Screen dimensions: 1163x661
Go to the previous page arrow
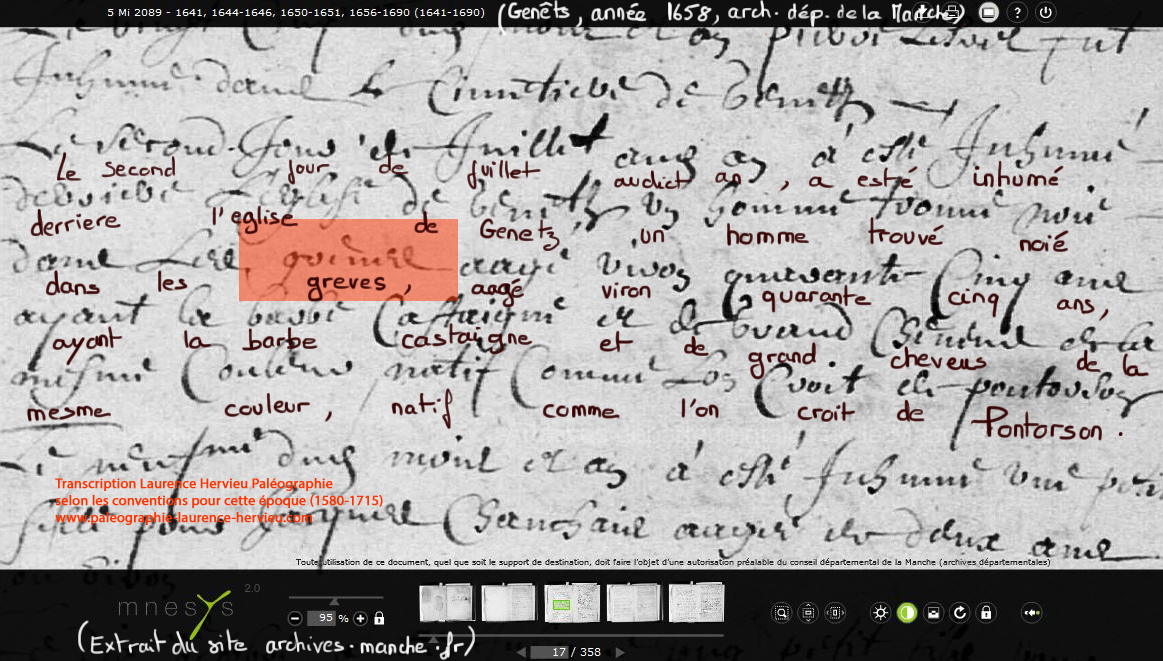click(521, 652)
